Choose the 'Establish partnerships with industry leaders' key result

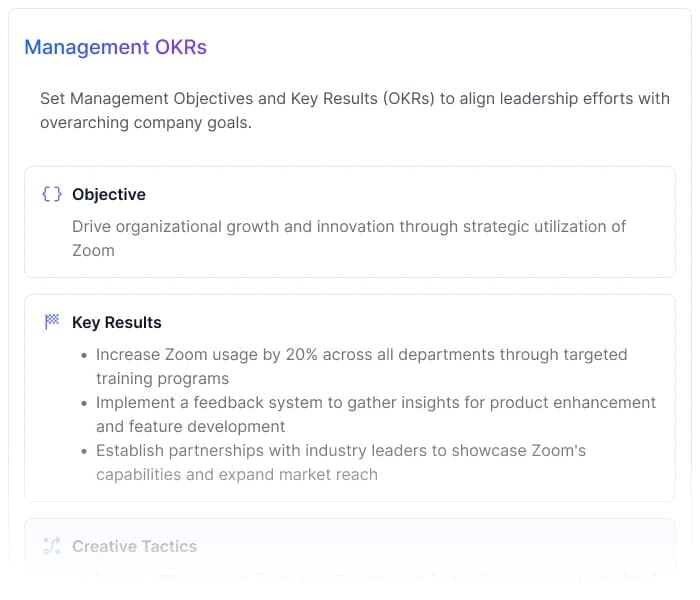pos(341,450)
